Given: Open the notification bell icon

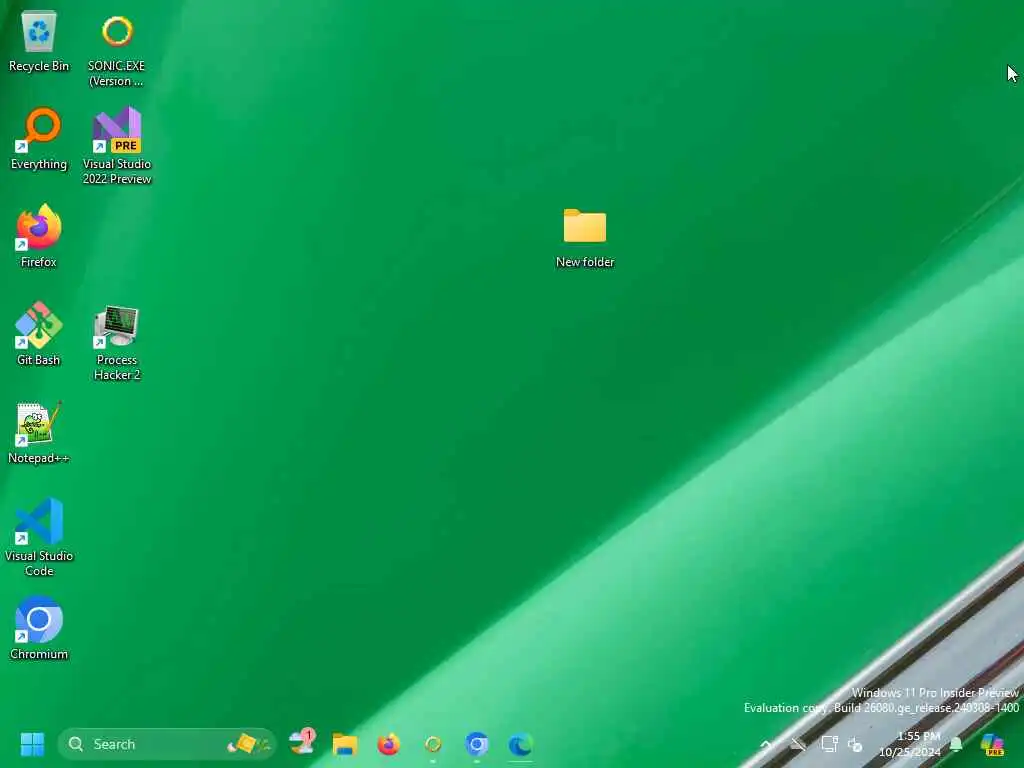Looking at the screenshot, I should coord(956,744).
